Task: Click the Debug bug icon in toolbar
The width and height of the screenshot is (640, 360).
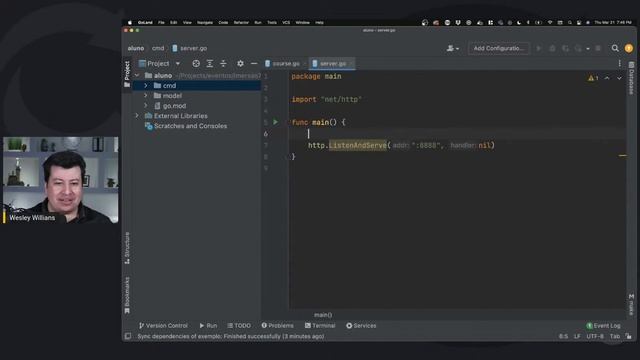Action: 552,48
